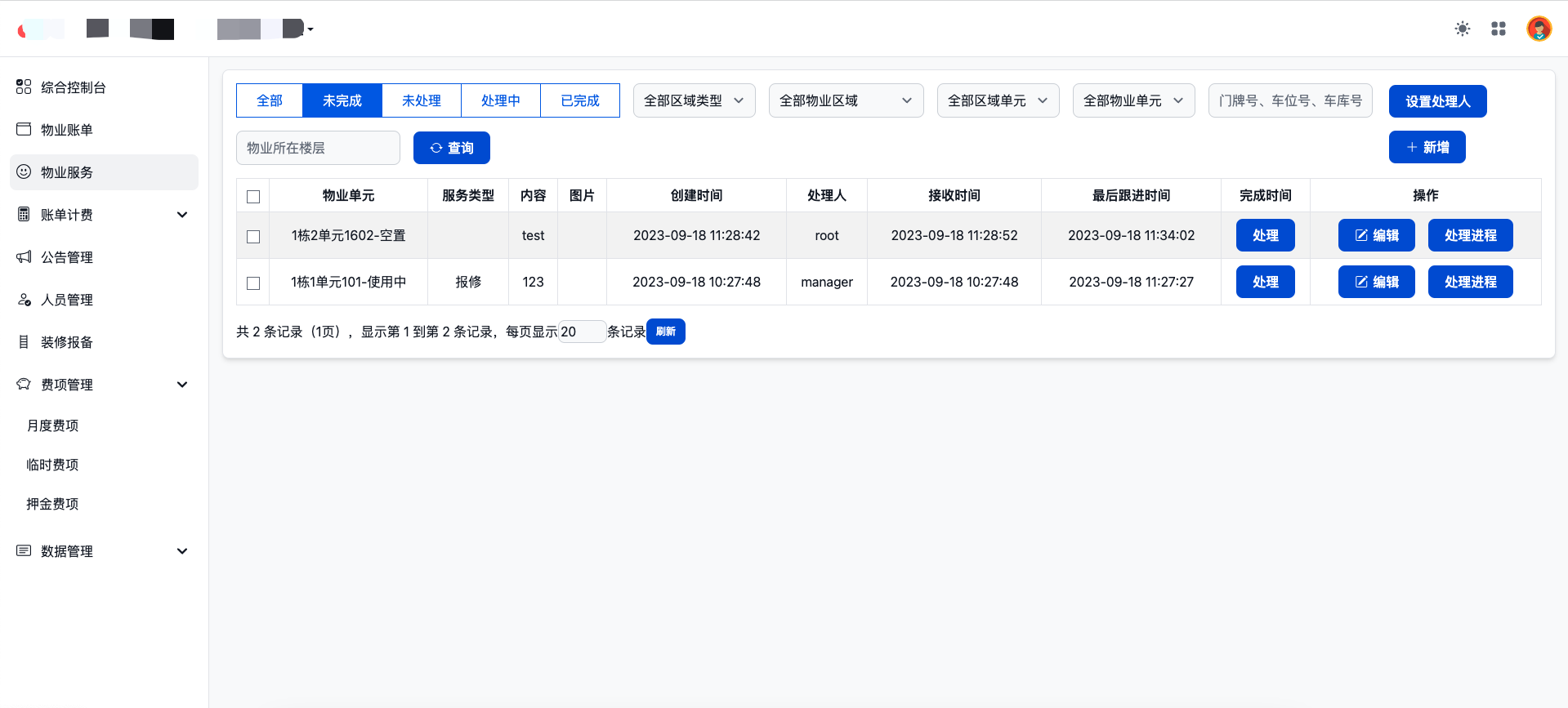Click the 最后跟进时间 column header
Image resolution: width=1568 pixels, height=708 pixels.
[x=1131, y=195]
